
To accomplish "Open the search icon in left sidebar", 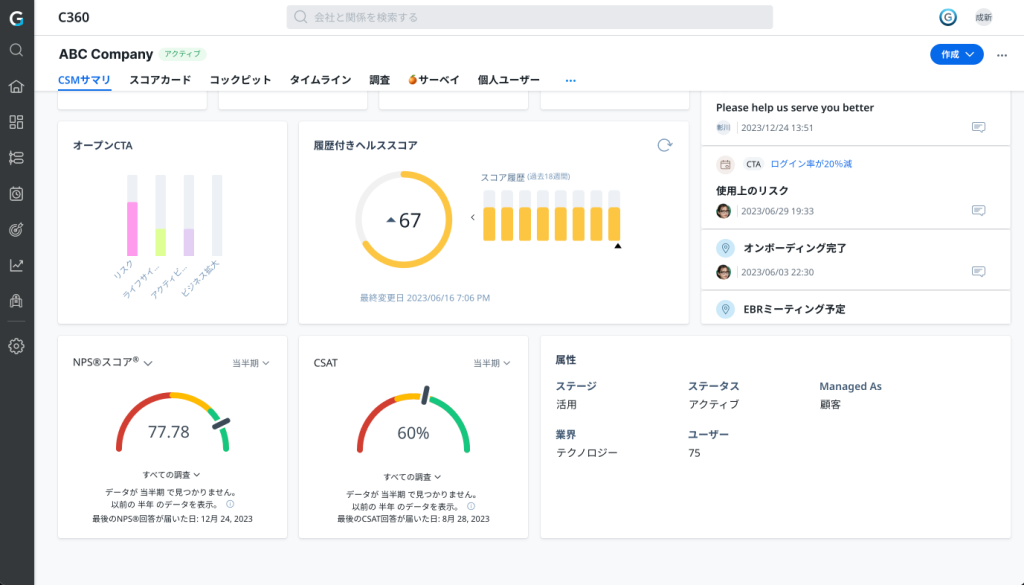I will 16,50.
